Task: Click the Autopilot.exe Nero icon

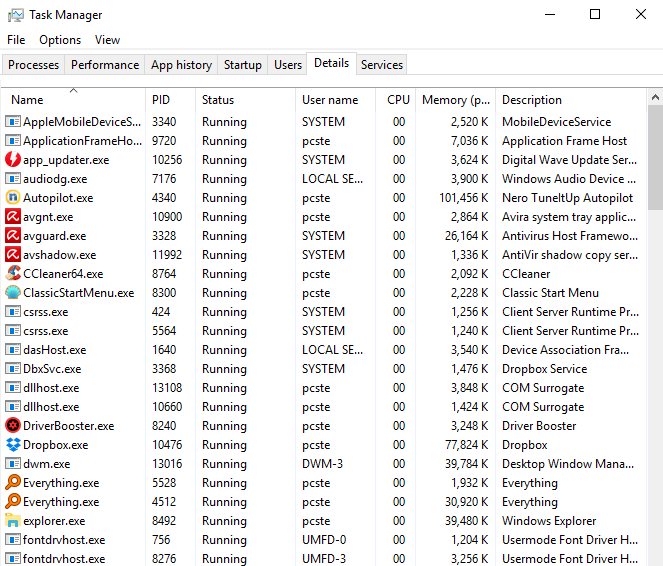Action: pyautogui.click(x=13, y=198)
